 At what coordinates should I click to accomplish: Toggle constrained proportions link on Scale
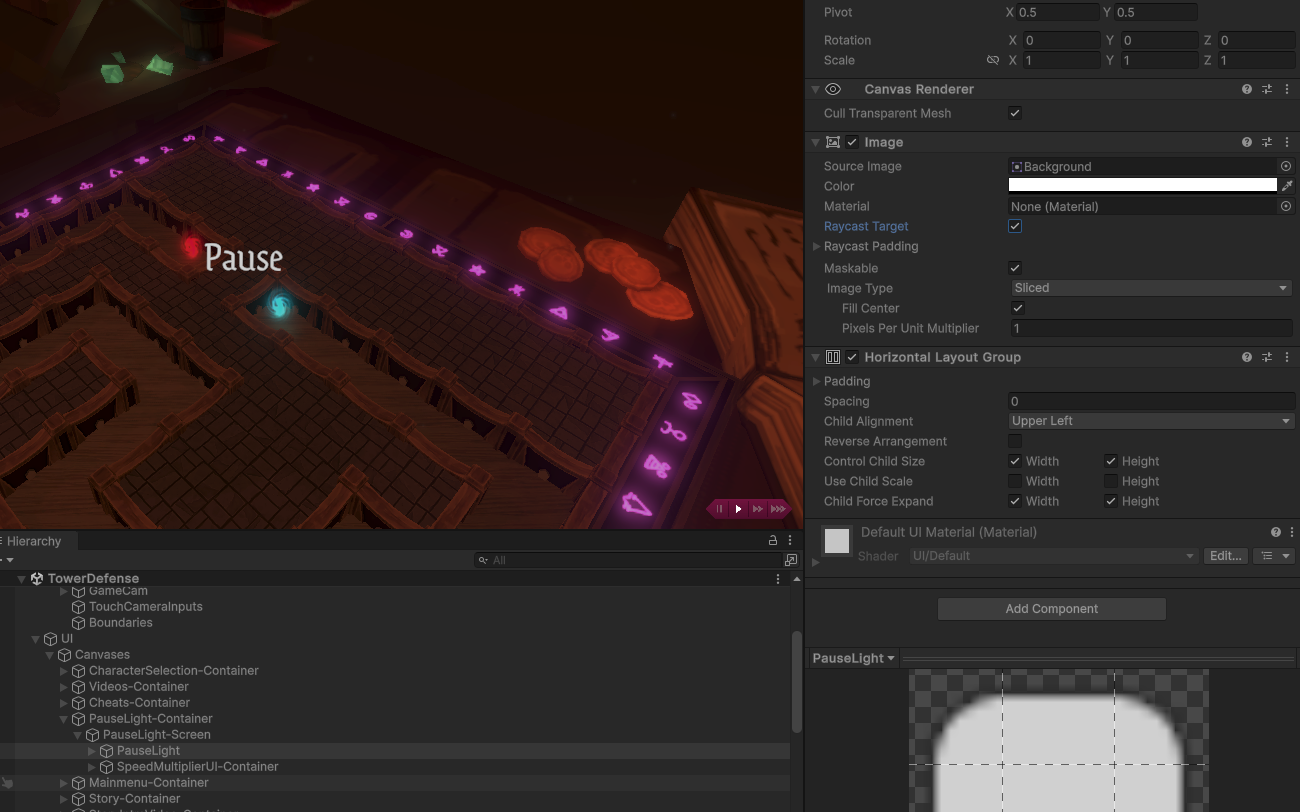point(993,60)
